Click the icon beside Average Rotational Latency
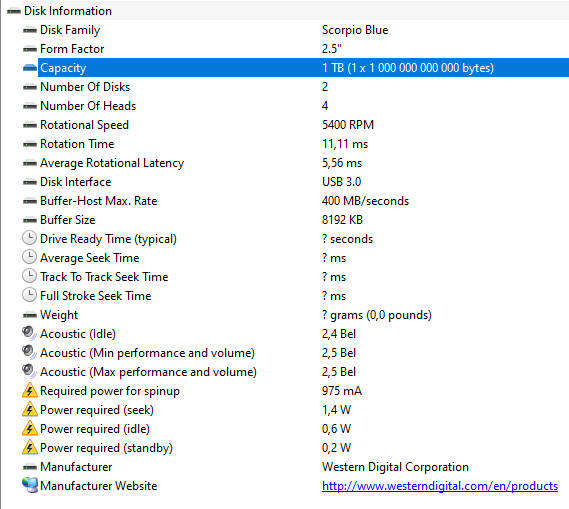 (30, 163)
